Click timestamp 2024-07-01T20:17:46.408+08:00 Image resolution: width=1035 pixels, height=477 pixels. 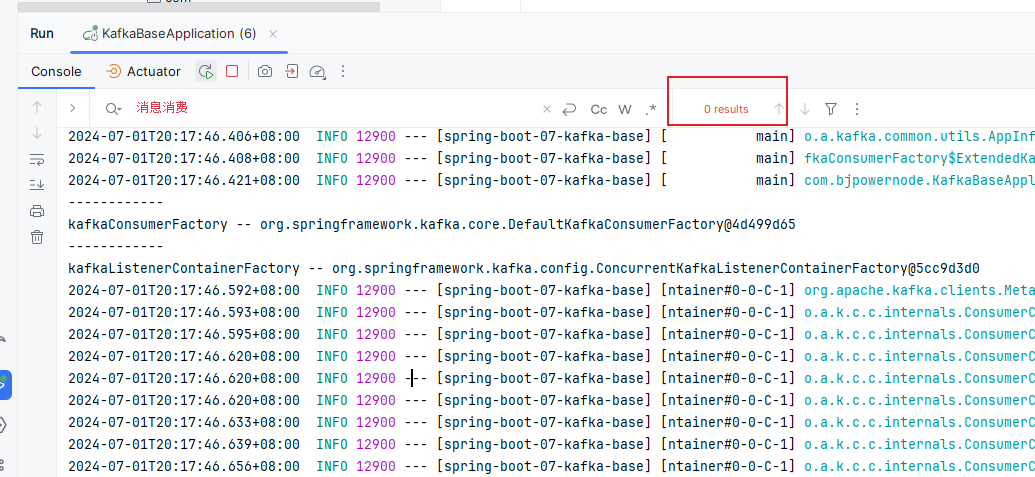coord(184,158)
